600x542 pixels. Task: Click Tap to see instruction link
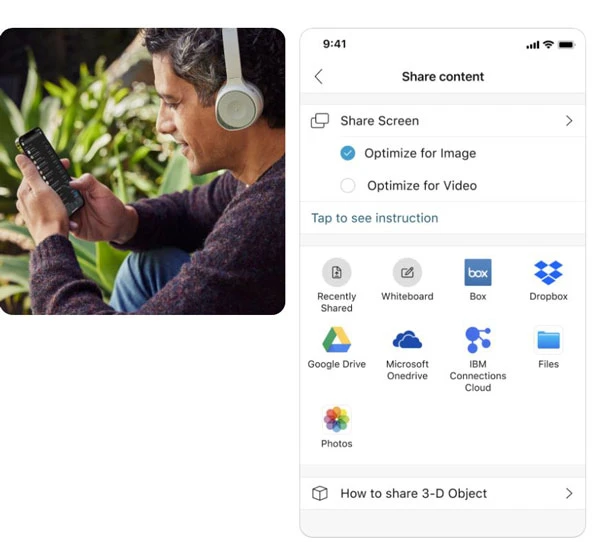coord(374,218)
